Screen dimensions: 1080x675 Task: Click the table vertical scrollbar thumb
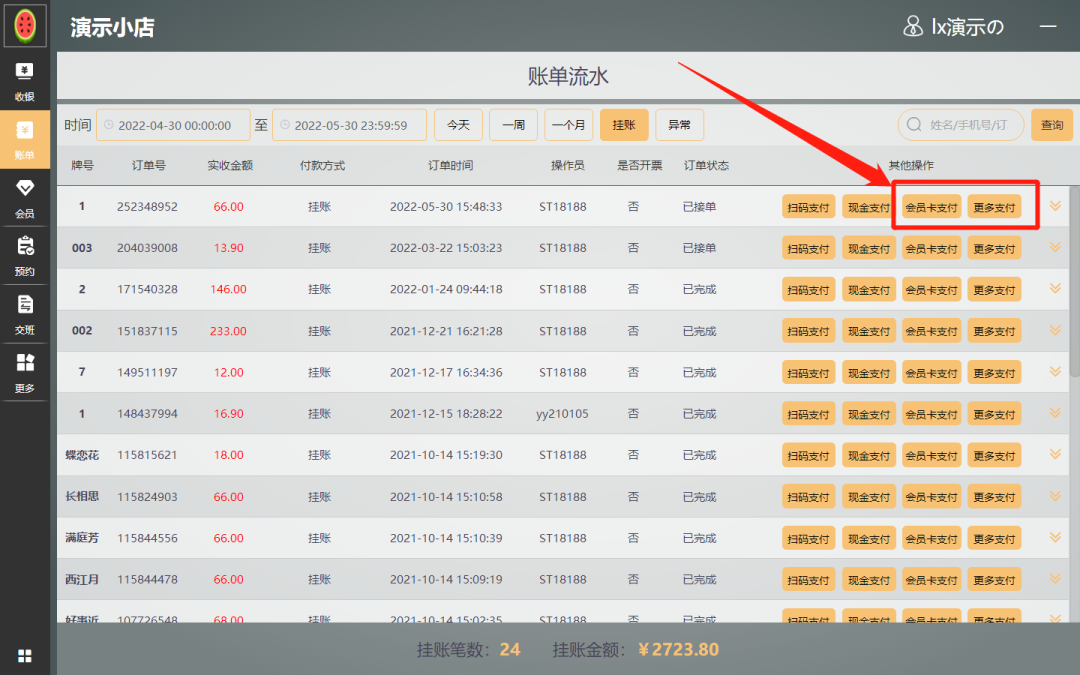click(x=1074, y=282)
